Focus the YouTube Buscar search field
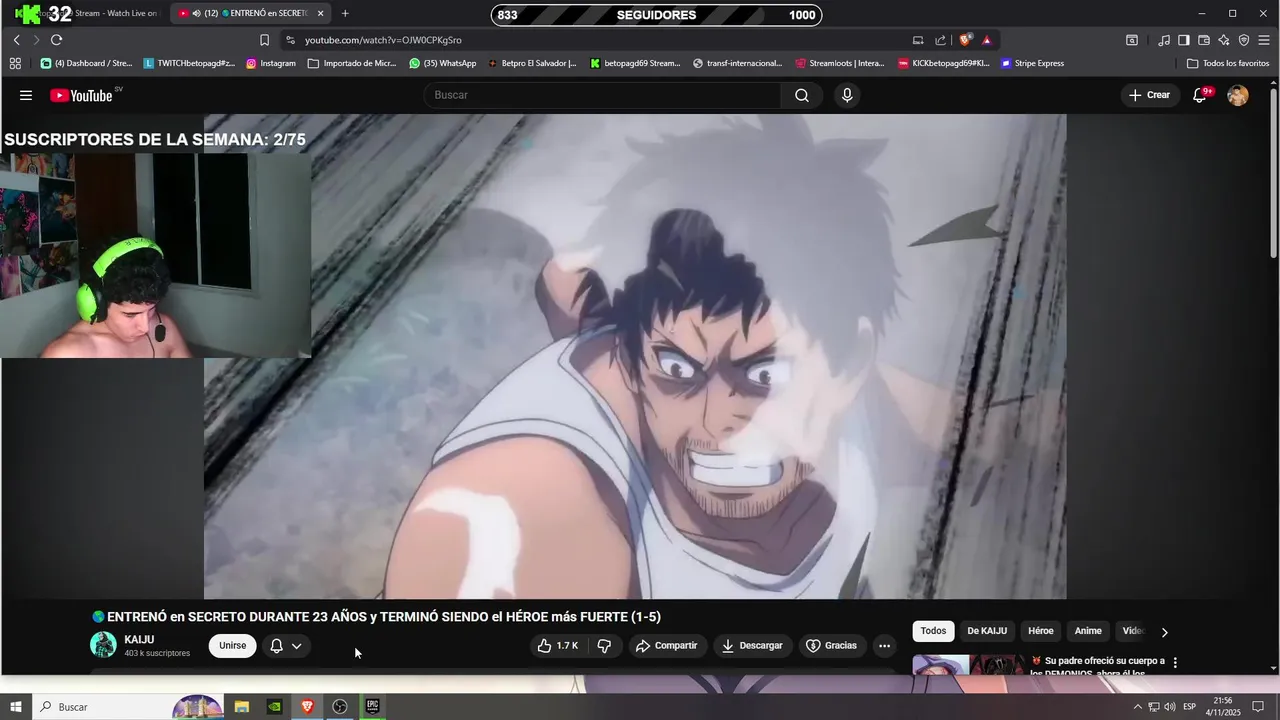The image size is (1280, 720). [x=603, y=95]
